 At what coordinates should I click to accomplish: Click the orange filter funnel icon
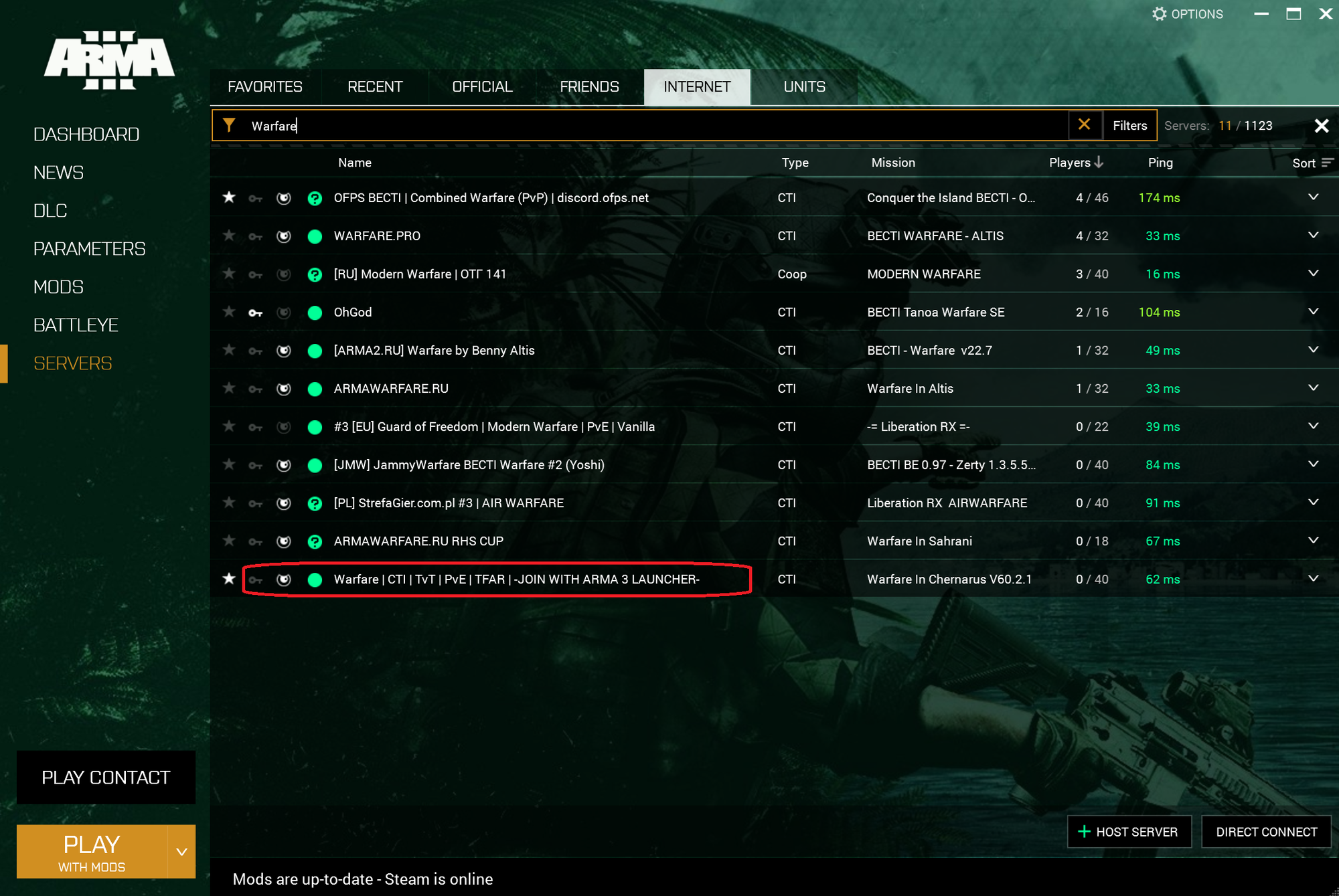tap(229, 125)
